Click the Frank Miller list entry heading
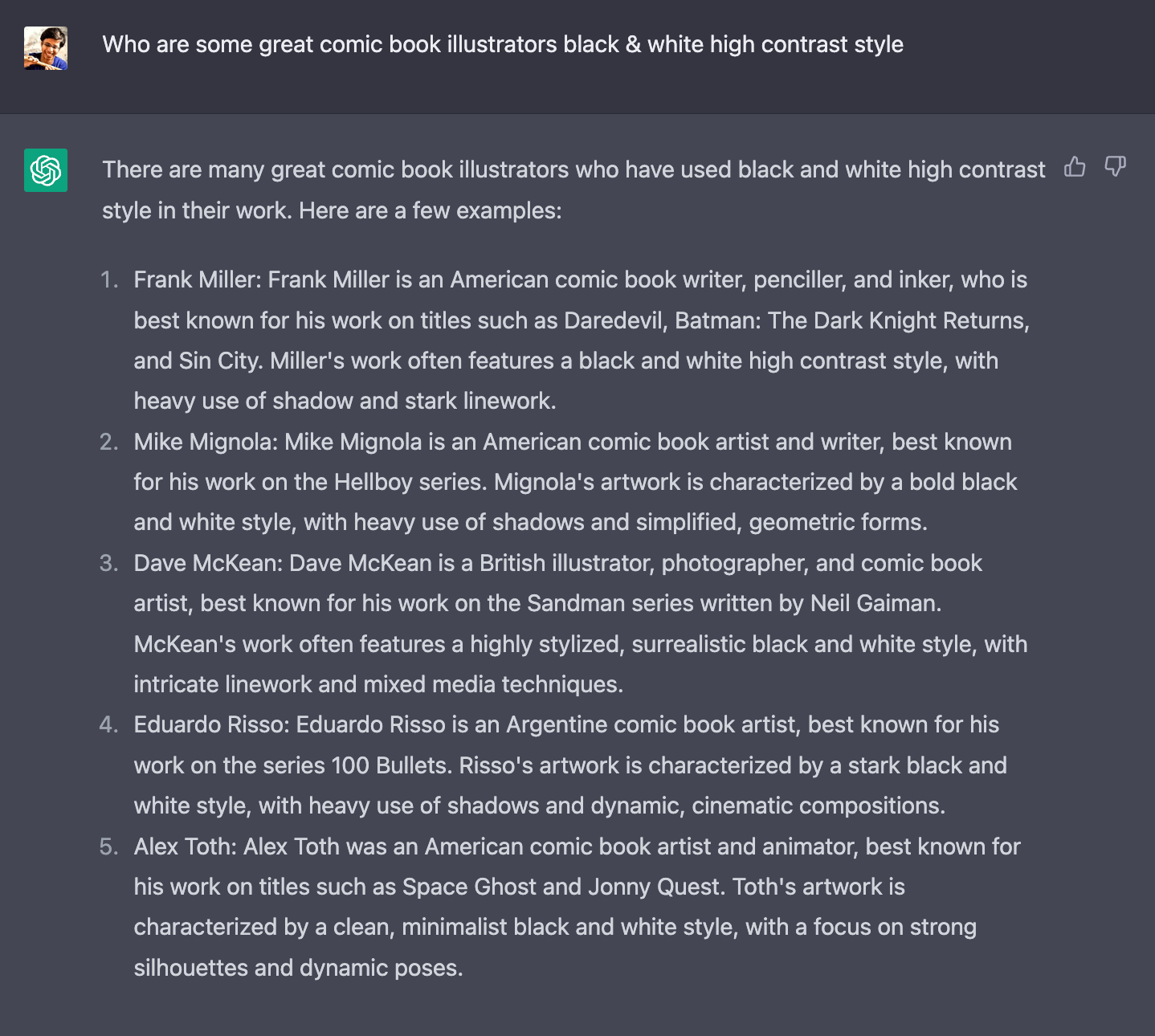 198,279
